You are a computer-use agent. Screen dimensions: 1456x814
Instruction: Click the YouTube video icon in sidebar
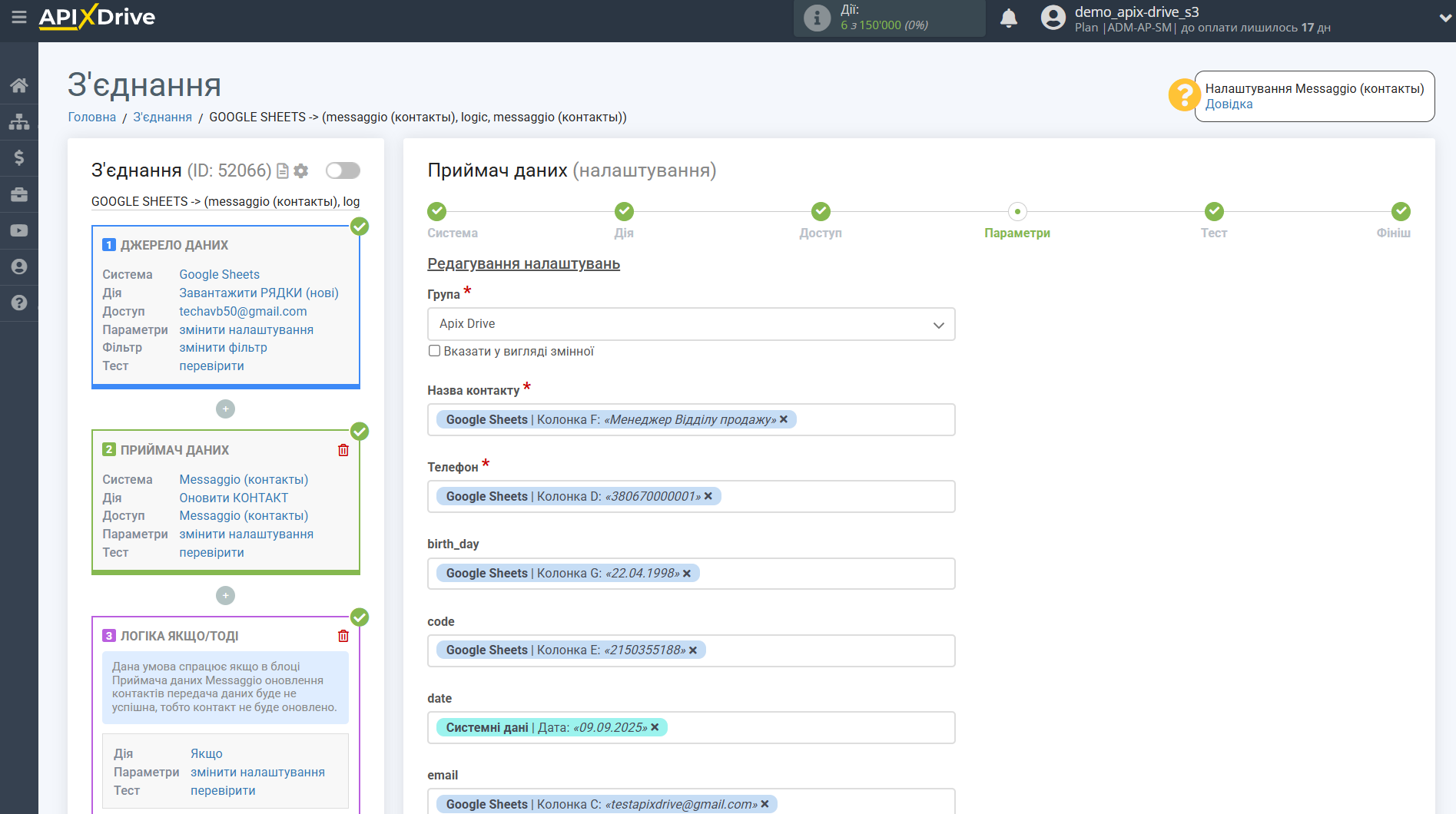coord(19,230)
